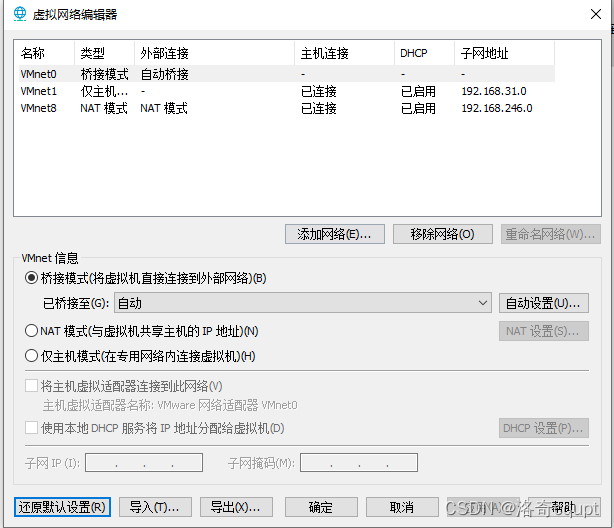Sort by the 主机连接 column header
The image size is (614, 528).
coord(344,53)
